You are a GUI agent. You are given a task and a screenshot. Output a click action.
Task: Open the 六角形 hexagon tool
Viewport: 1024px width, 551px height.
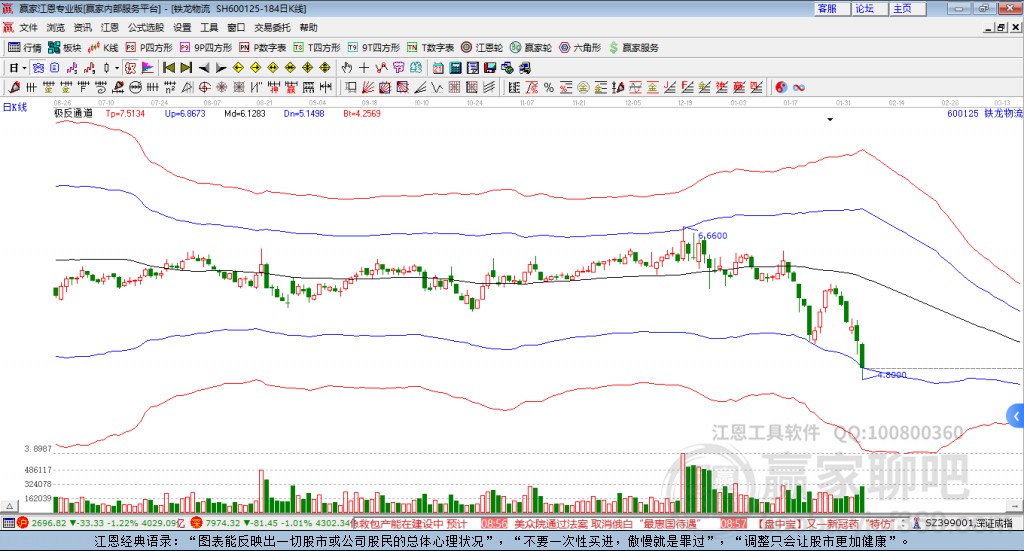point(581,47)
